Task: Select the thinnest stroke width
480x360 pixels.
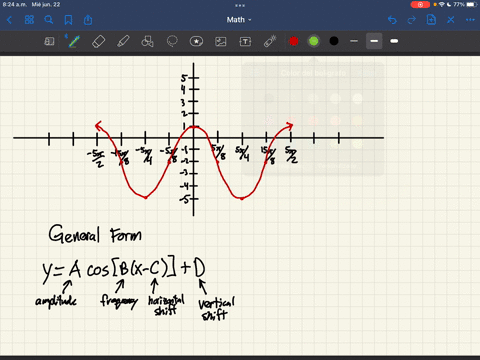Action: (354, 41)
